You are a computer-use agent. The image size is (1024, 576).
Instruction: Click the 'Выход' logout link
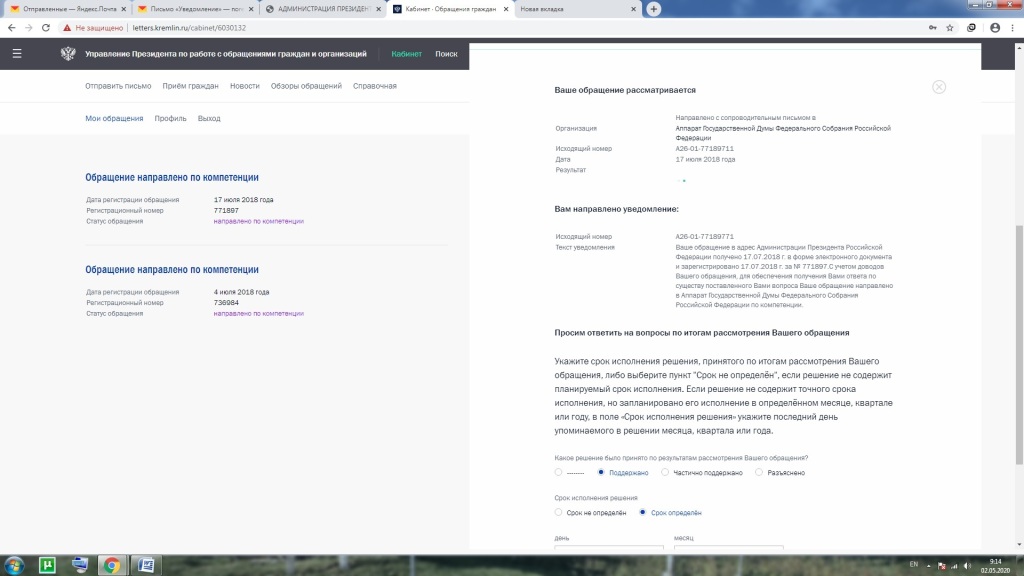pos(209,118)
